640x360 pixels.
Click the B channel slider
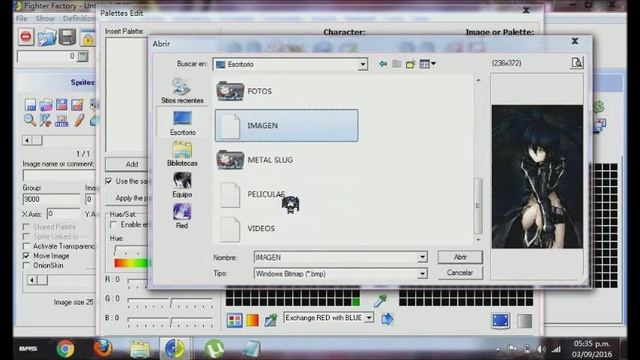tap(170, 321)
